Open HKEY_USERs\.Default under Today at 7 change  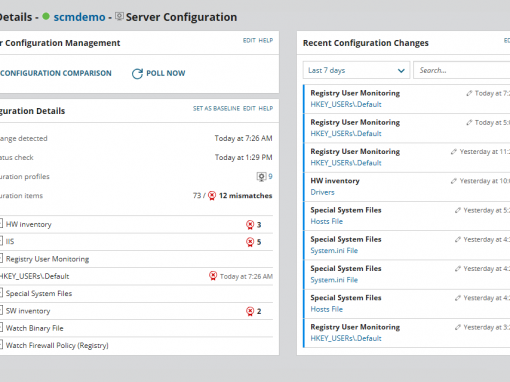[346, 104]
